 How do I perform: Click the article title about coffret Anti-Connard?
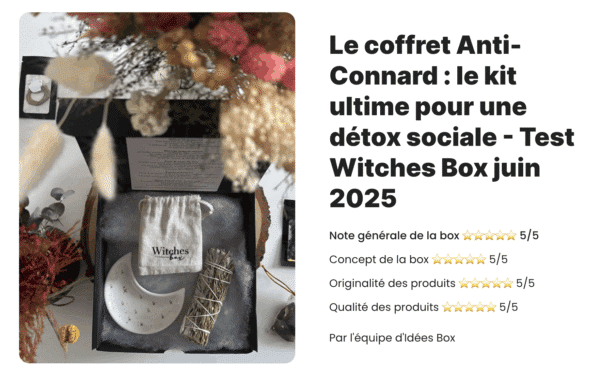[x=452, y=122]
